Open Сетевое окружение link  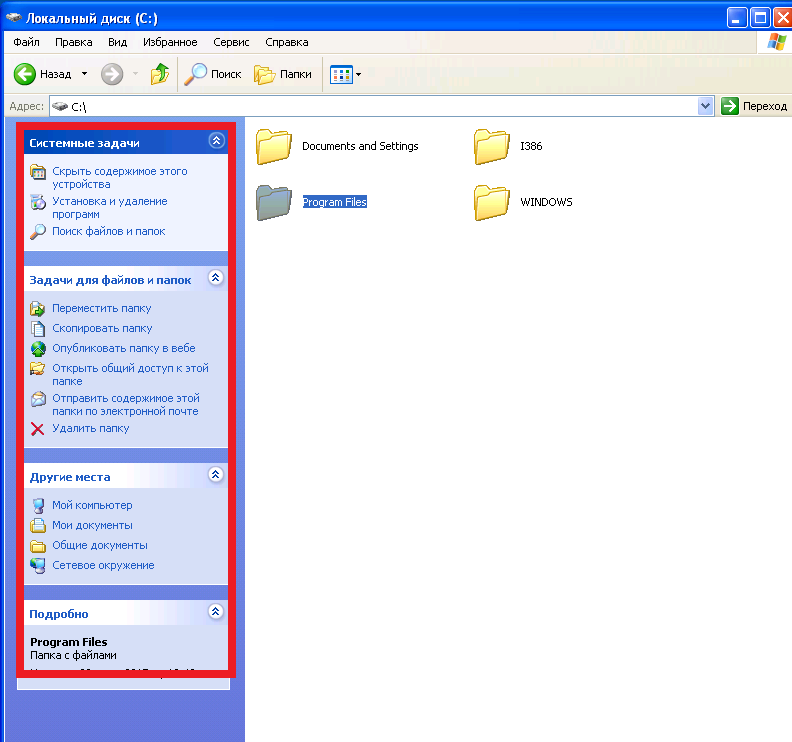coord(104,565)
